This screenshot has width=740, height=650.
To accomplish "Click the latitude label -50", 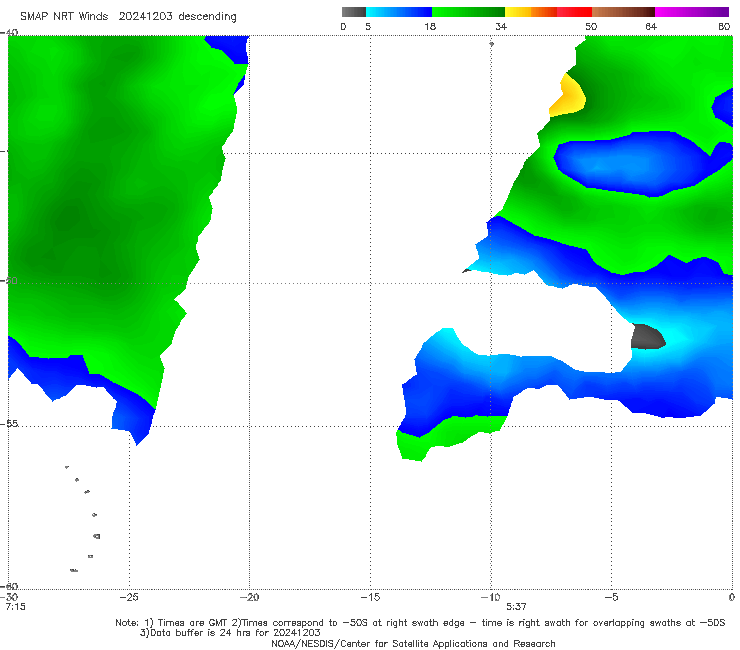I will [10, 280].
